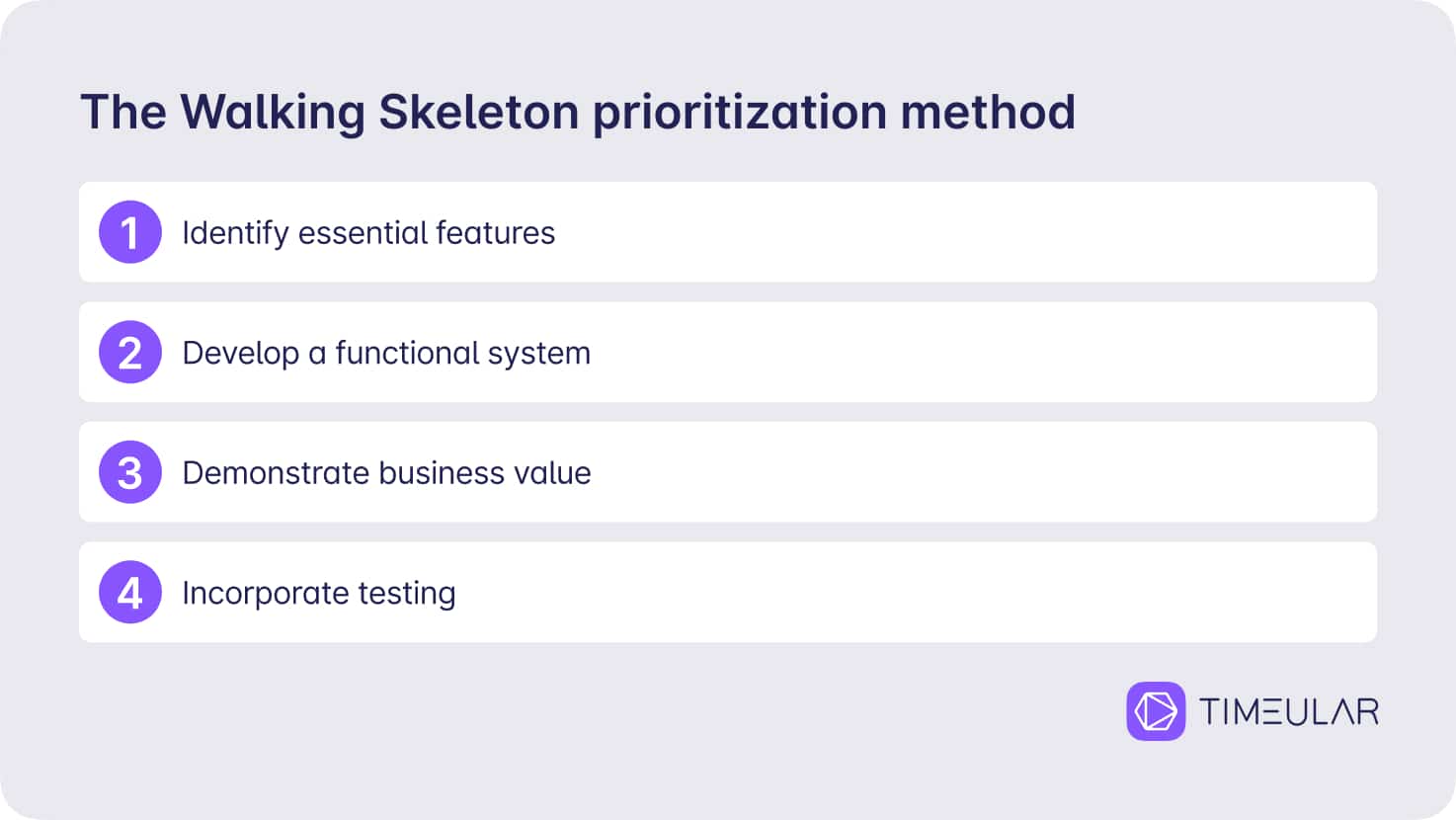Click the purple number 2 circle
The image size is (1456, 820).
pyautogui.click(x=130, y=353)
